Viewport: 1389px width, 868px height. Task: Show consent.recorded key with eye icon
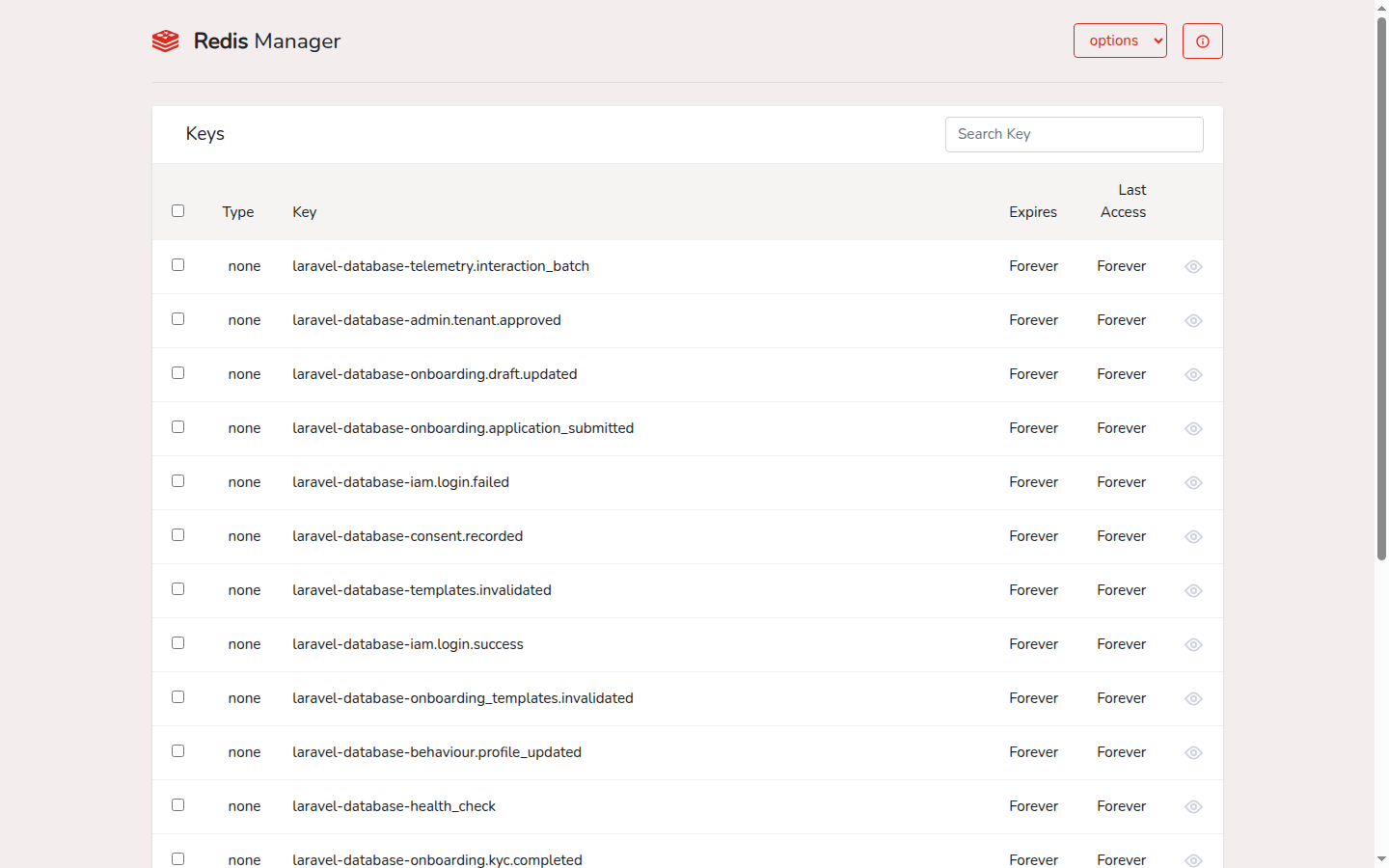pos(1193,536)
